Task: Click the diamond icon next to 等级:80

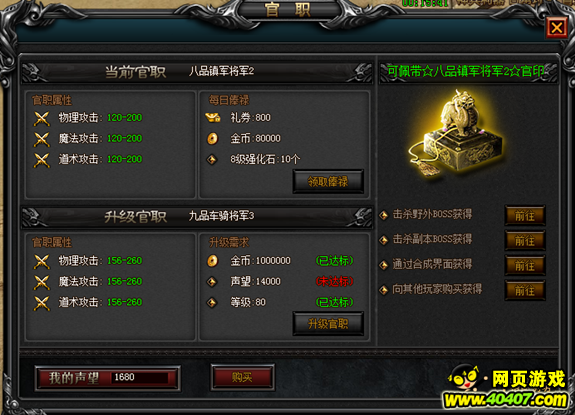Action: [212, 302]
